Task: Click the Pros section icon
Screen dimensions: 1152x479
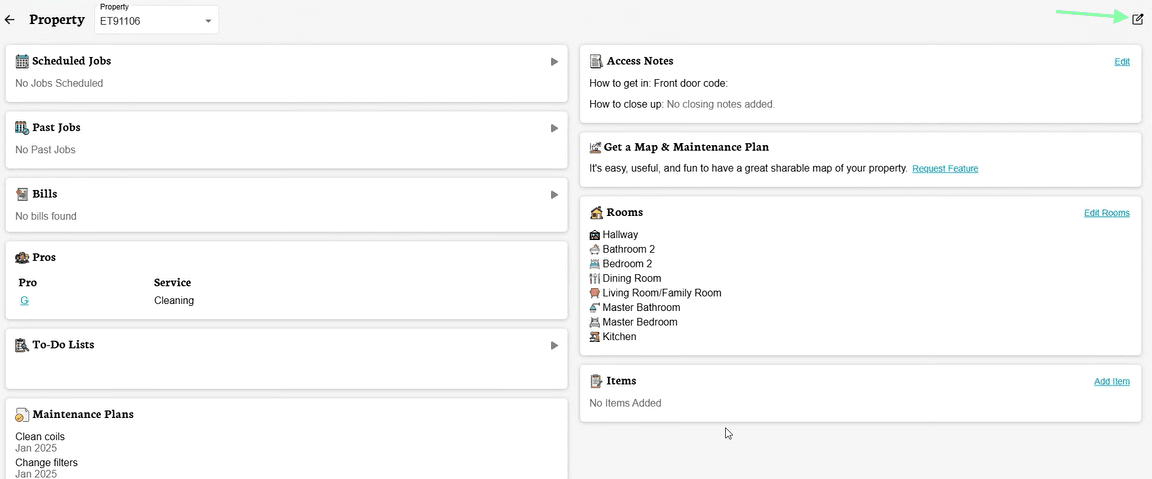Action: click(22, 258)
